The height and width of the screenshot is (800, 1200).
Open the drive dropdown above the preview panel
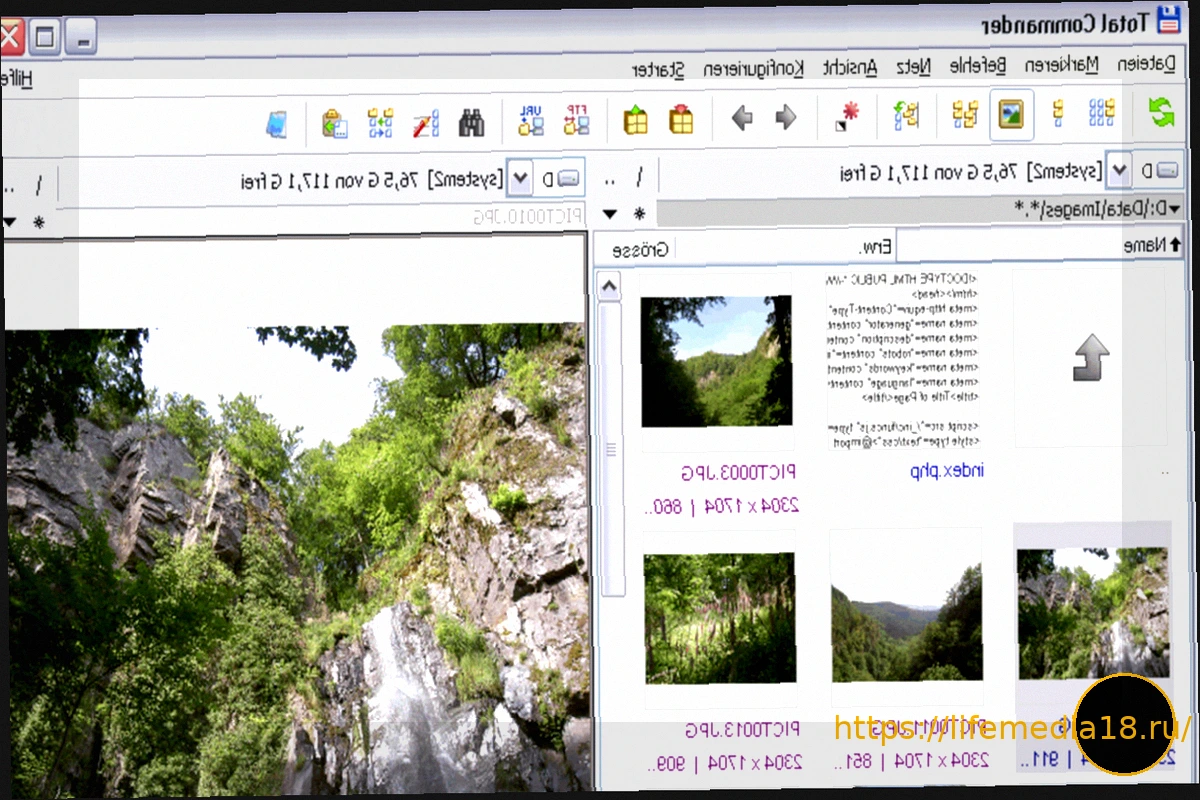(520, 180)
